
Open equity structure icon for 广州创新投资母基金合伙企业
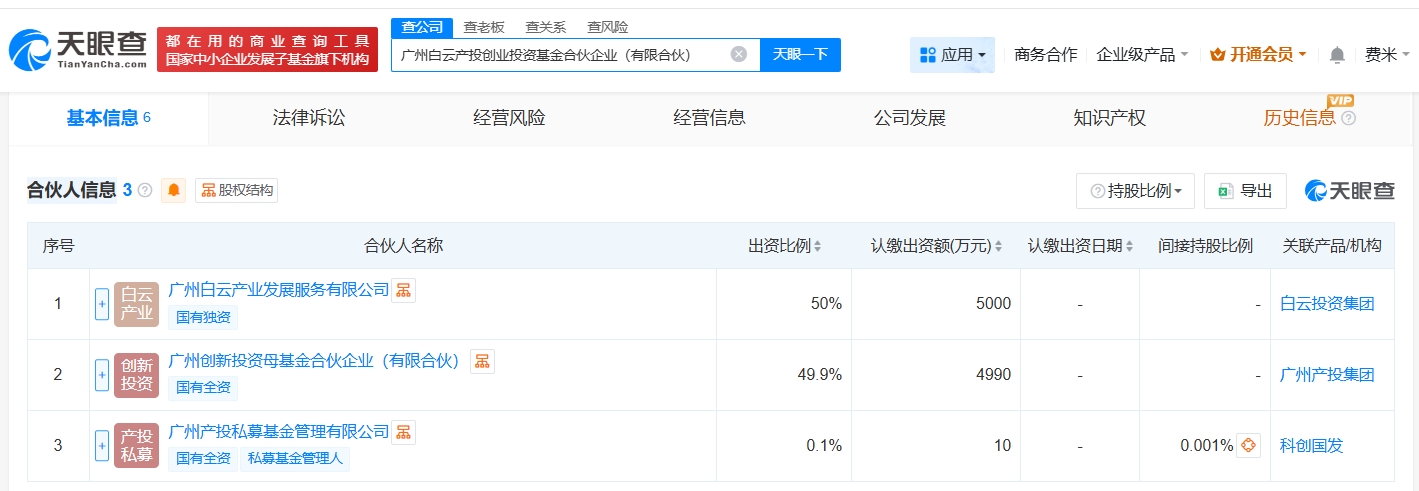coord(482,361)
